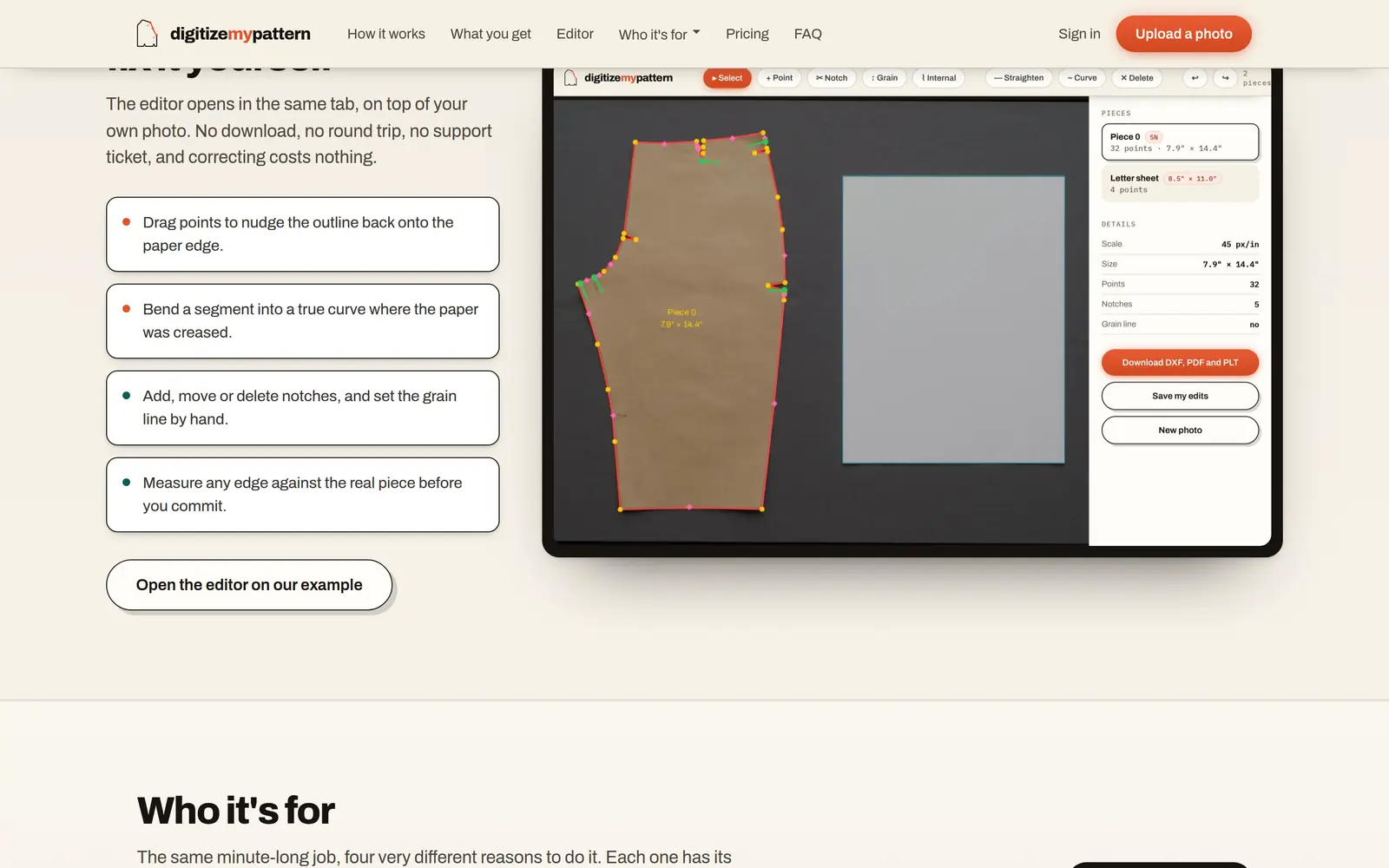Click the PIECES section header
Viewport: 1389px width, 868px height.
[x=1116, y=113]
